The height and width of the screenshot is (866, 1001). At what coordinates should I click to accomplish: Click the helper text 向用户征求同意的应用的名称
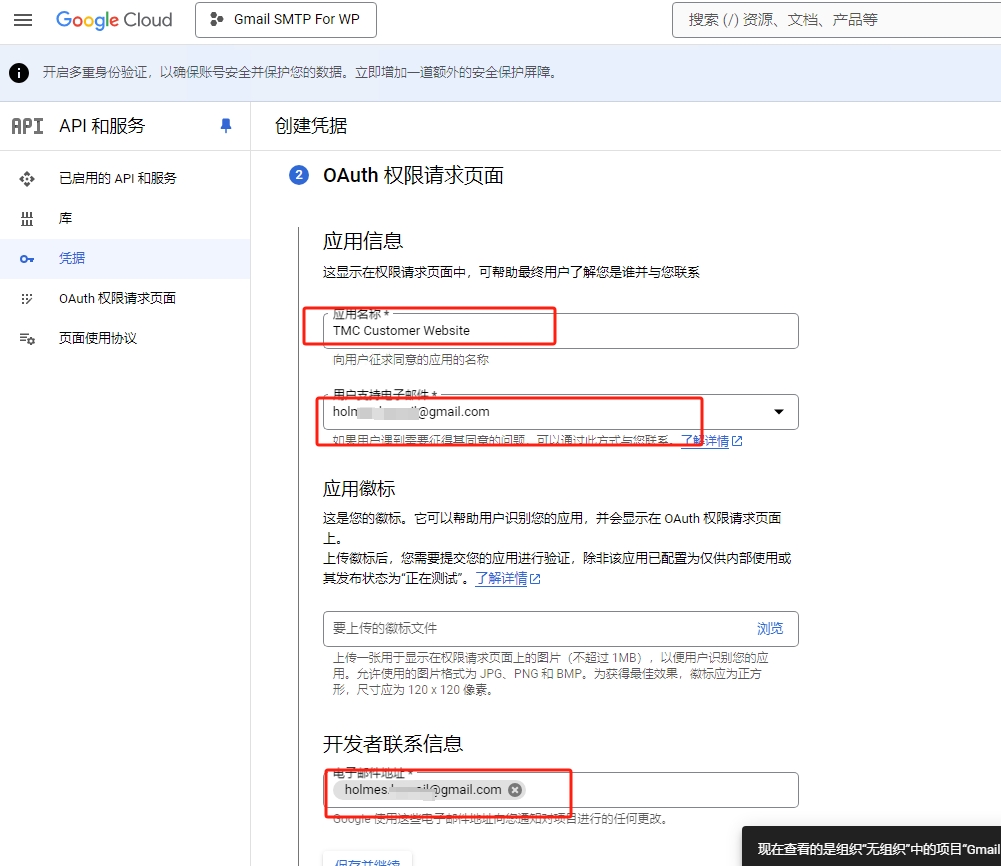coord(411,360)
